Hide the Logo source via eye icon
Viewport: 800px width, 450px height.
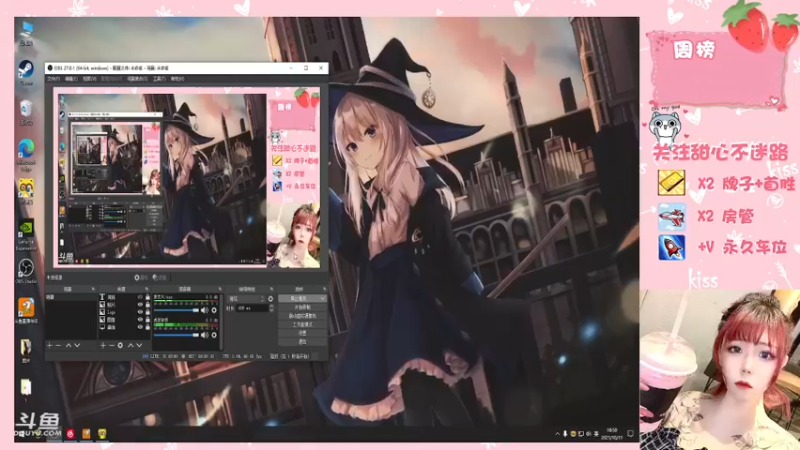tap(140, 312)
